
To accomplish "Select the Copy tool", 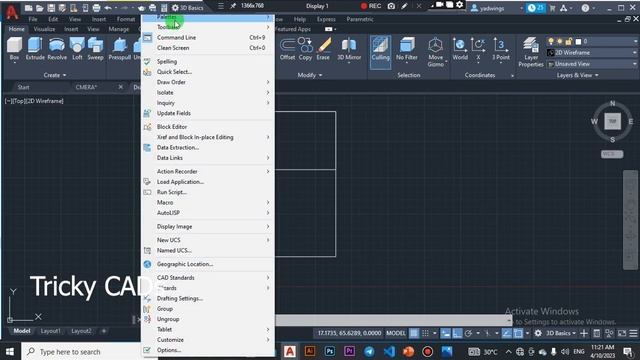I will pyautogui.click(x=305, y=49).
